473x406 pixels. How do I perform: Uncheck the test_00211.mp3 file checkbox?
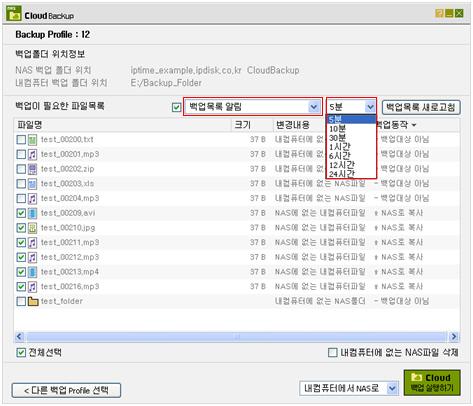(x=21, y=242)
